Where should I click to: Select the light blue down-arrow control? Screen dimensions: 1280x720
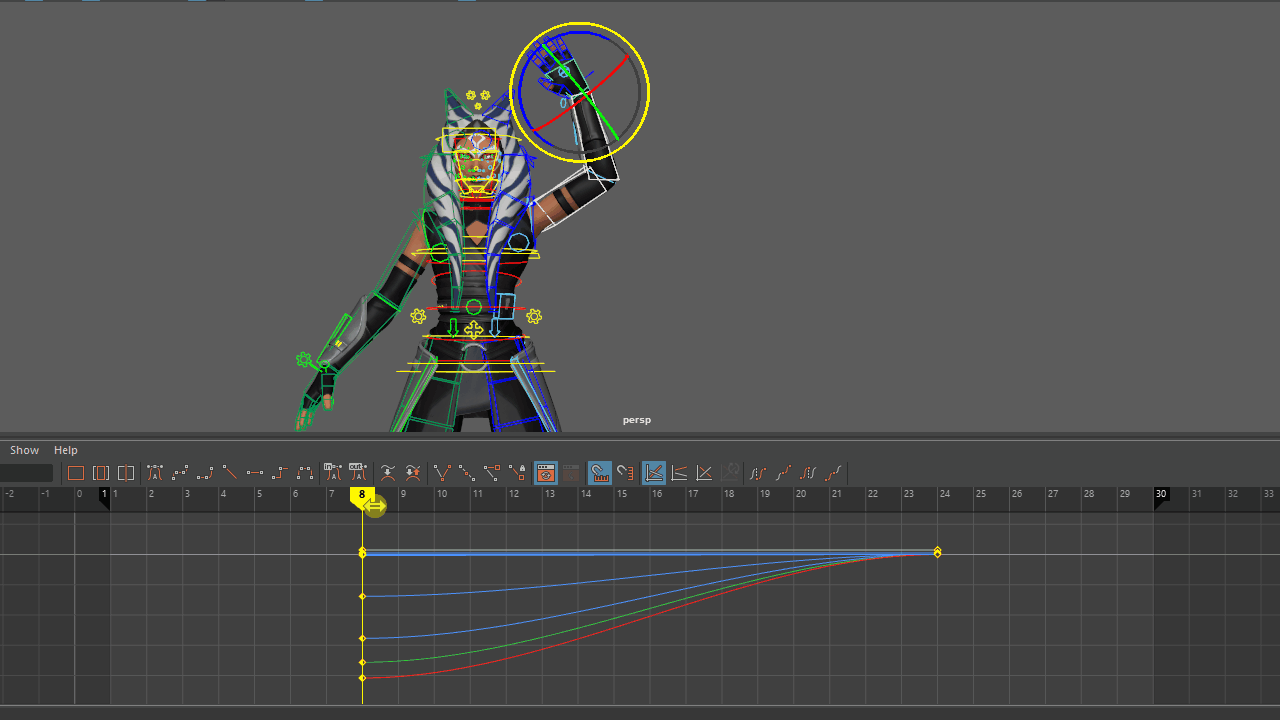click(x=494, y=327)
